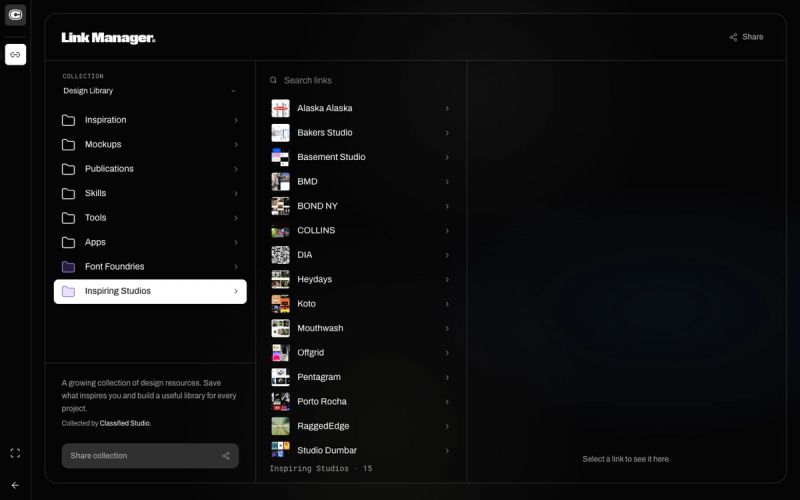Open RaggedEdge green thumbnail
The width and height of the screenshot is (800, 500).
tap(280, 427)
